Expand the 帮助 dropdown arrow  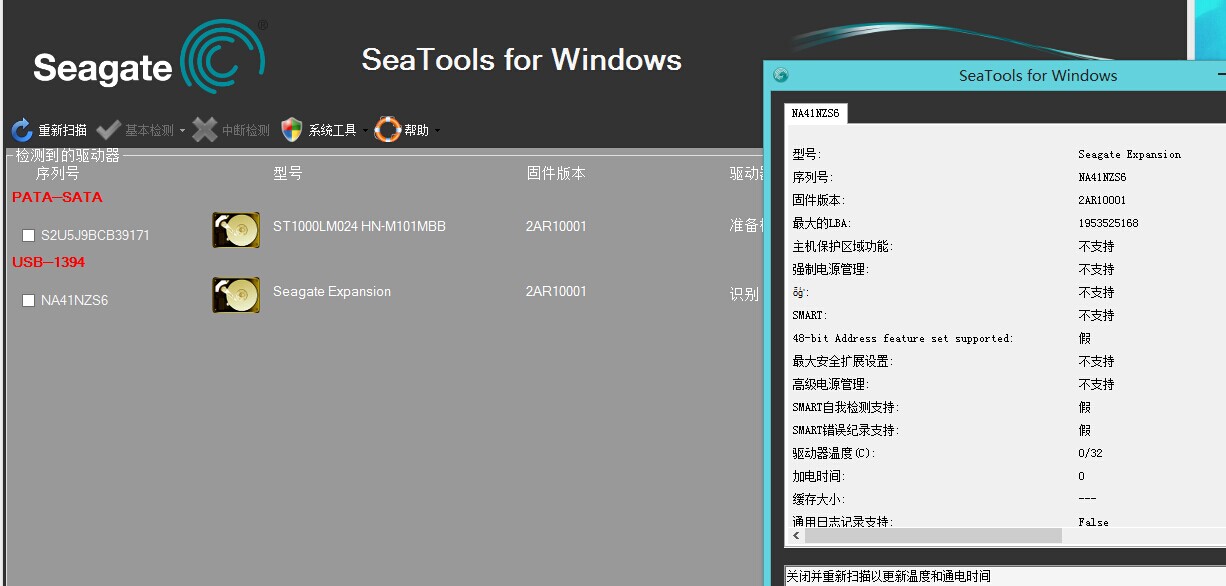(437, 131)
